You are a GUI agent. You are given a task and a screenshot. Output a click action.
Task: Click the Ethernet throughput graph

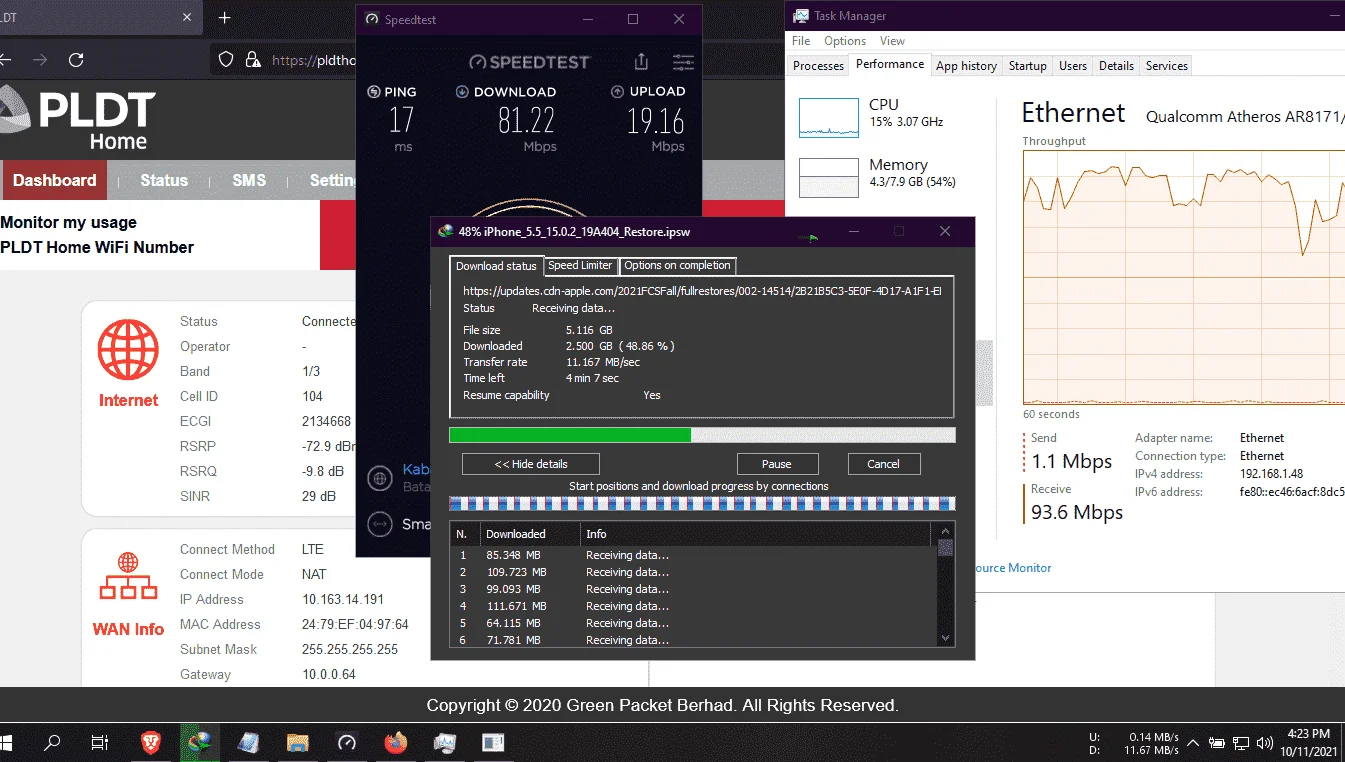click(1184, 277)
